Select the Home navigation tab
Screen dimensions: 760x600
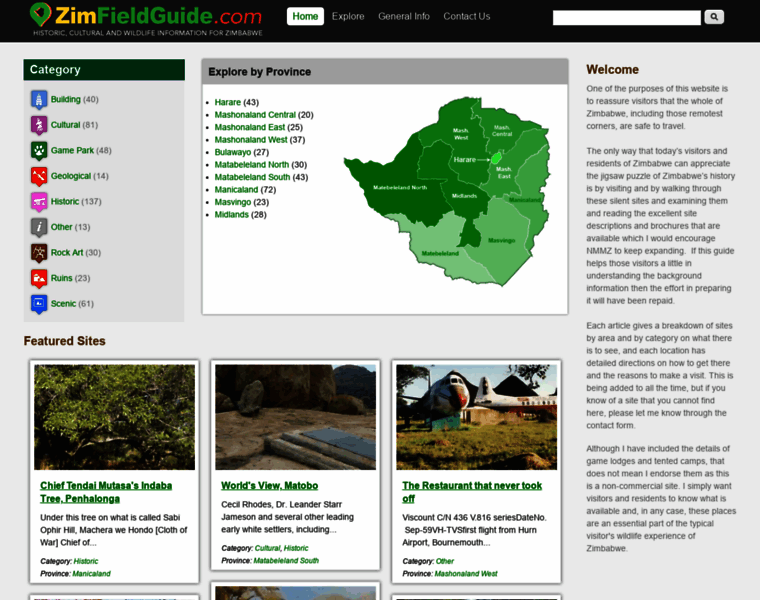click(x=305, y=16)
